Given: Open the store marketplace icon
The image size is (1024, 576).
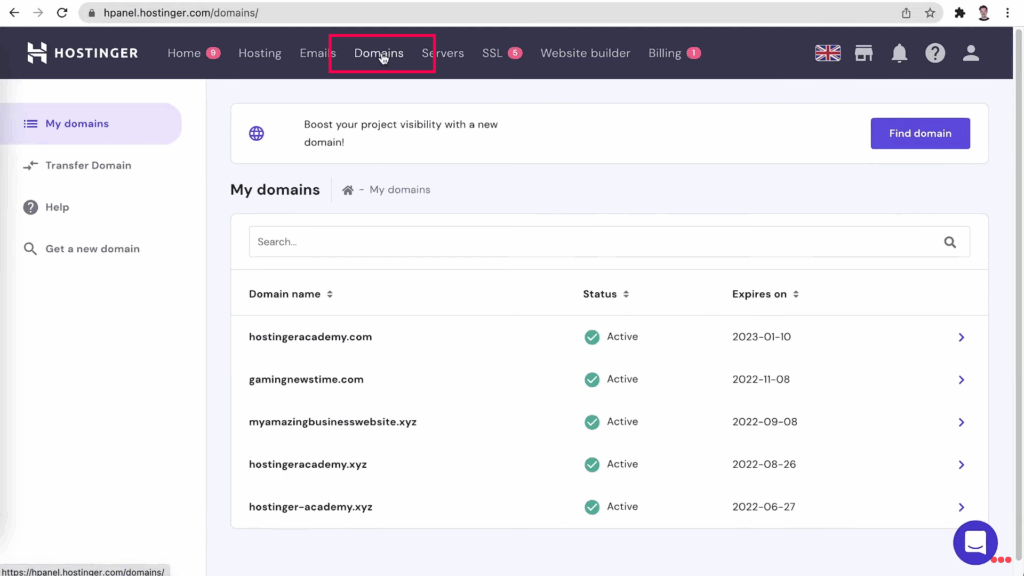Looking at the screenshot, I should (863, 53).
